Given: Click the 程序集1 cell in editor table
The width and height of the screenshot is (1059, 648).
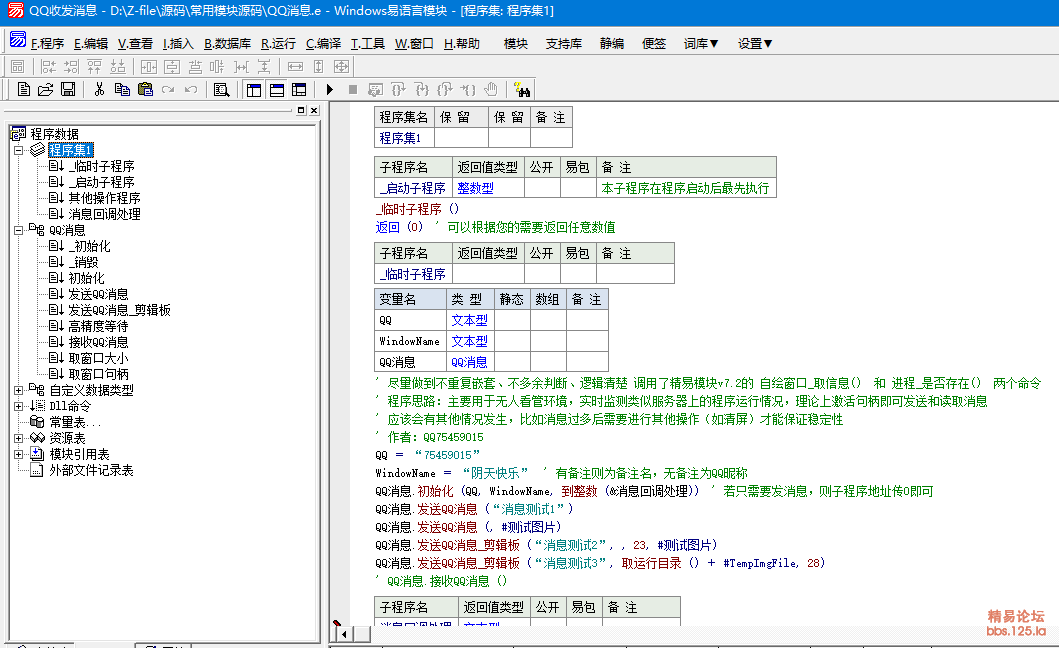Looking at the screenshot, I should coord(405,138).
